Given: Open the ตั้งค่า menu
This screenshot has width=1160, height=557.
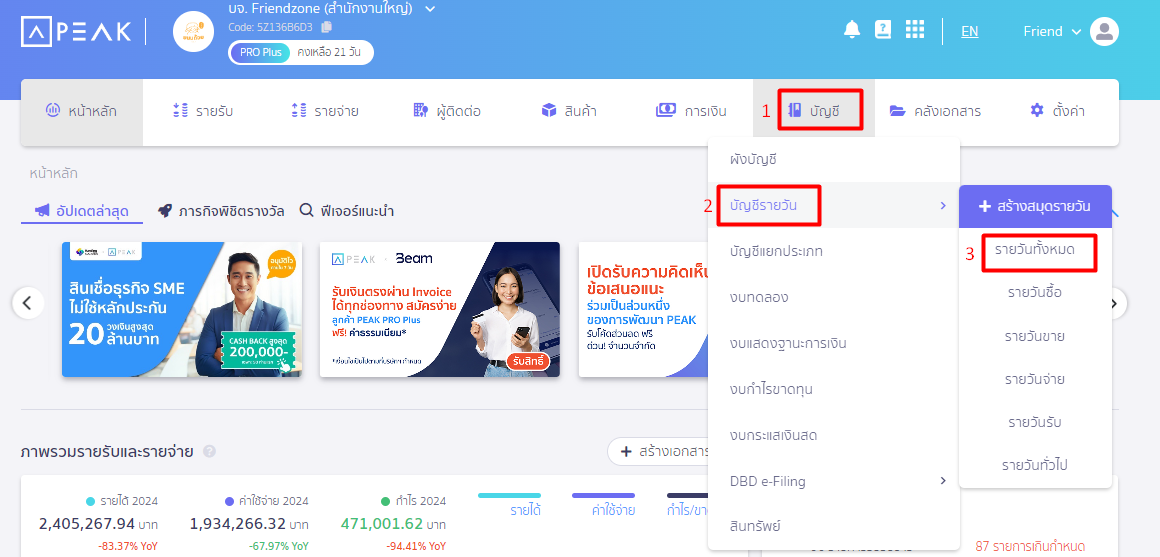Looking at the screenshot, I should (1057, 112).
